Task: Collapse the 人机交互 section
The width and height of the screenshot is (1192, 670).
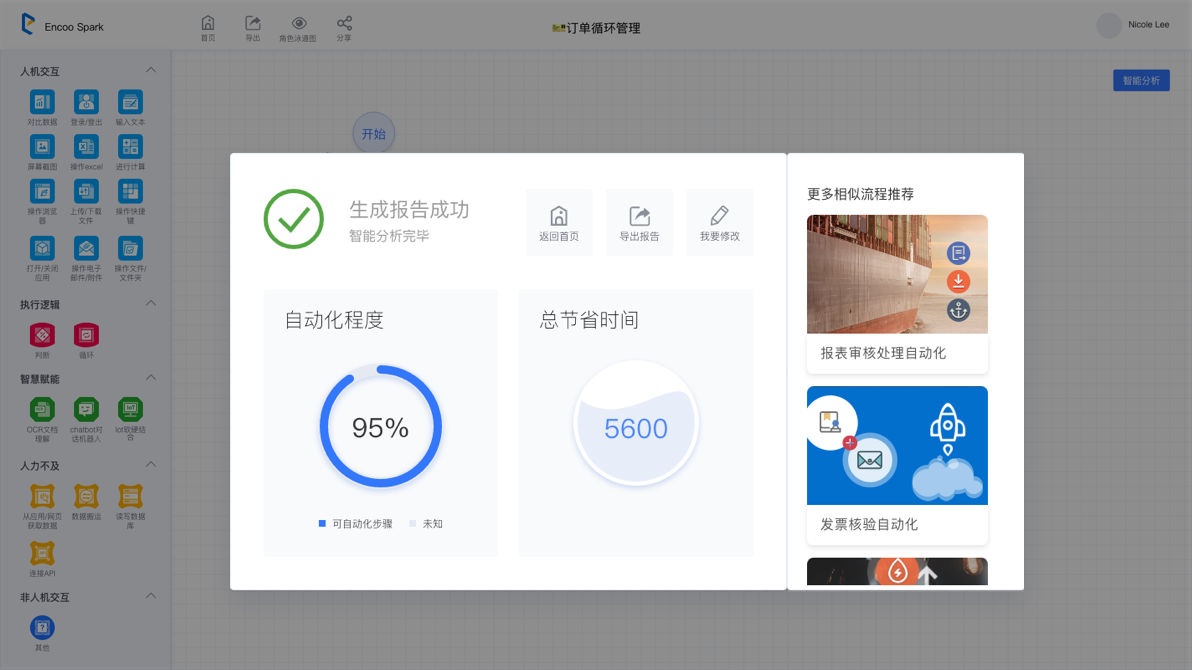Action: 151,70
